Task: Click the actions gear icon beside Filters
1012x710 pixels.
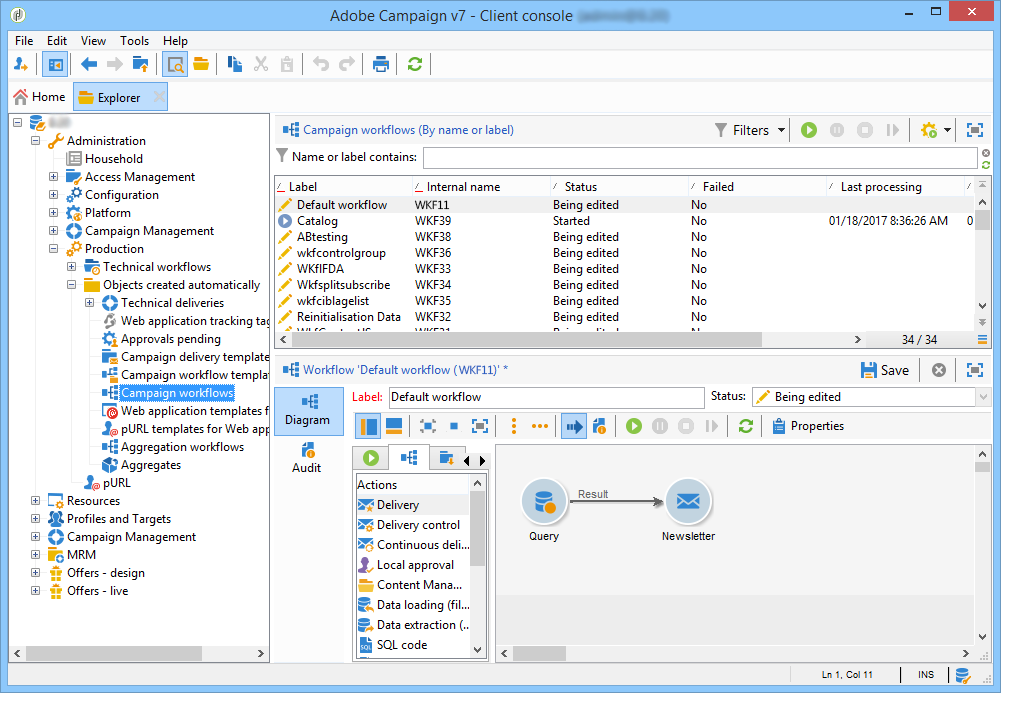Action: [929, 130]
